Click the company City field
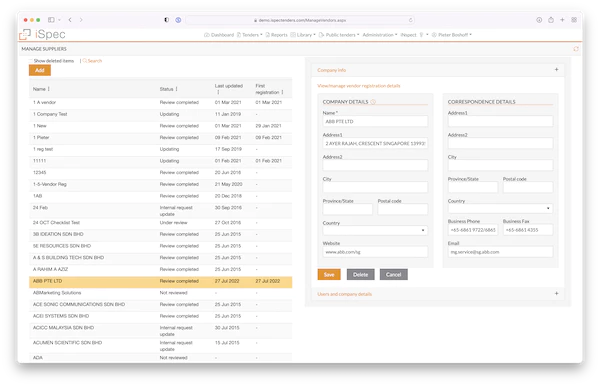Screen dimensions: 600x386 375,187
